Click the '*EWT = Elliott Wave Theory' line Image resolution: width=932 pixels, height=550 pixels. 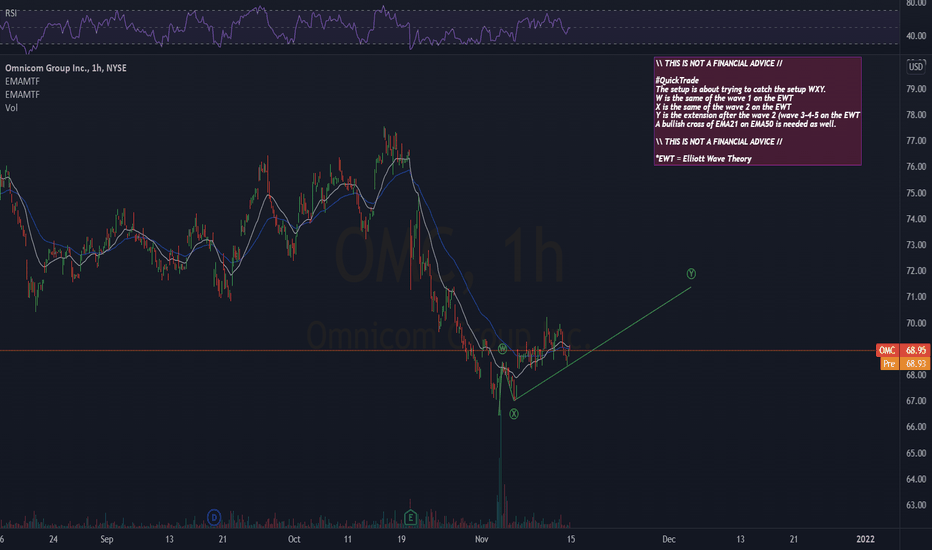pyautogui.click(x=704, y=159)
